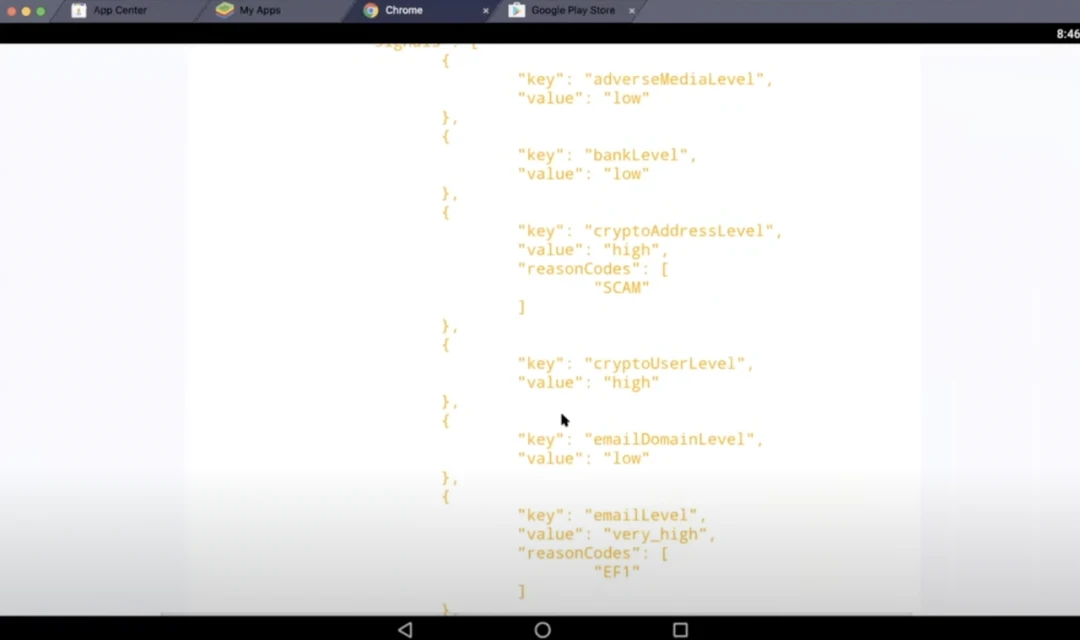The image size is (1080, 640).
Task: Click the "SCAM" reason code
Action: 622,288
